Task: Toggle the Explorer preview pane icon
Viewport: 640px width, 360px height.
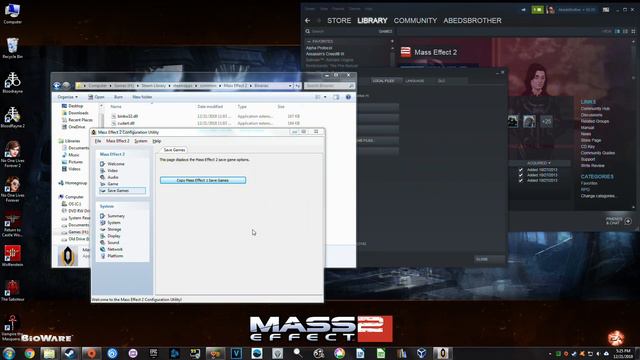Action: tap(336, 97)
